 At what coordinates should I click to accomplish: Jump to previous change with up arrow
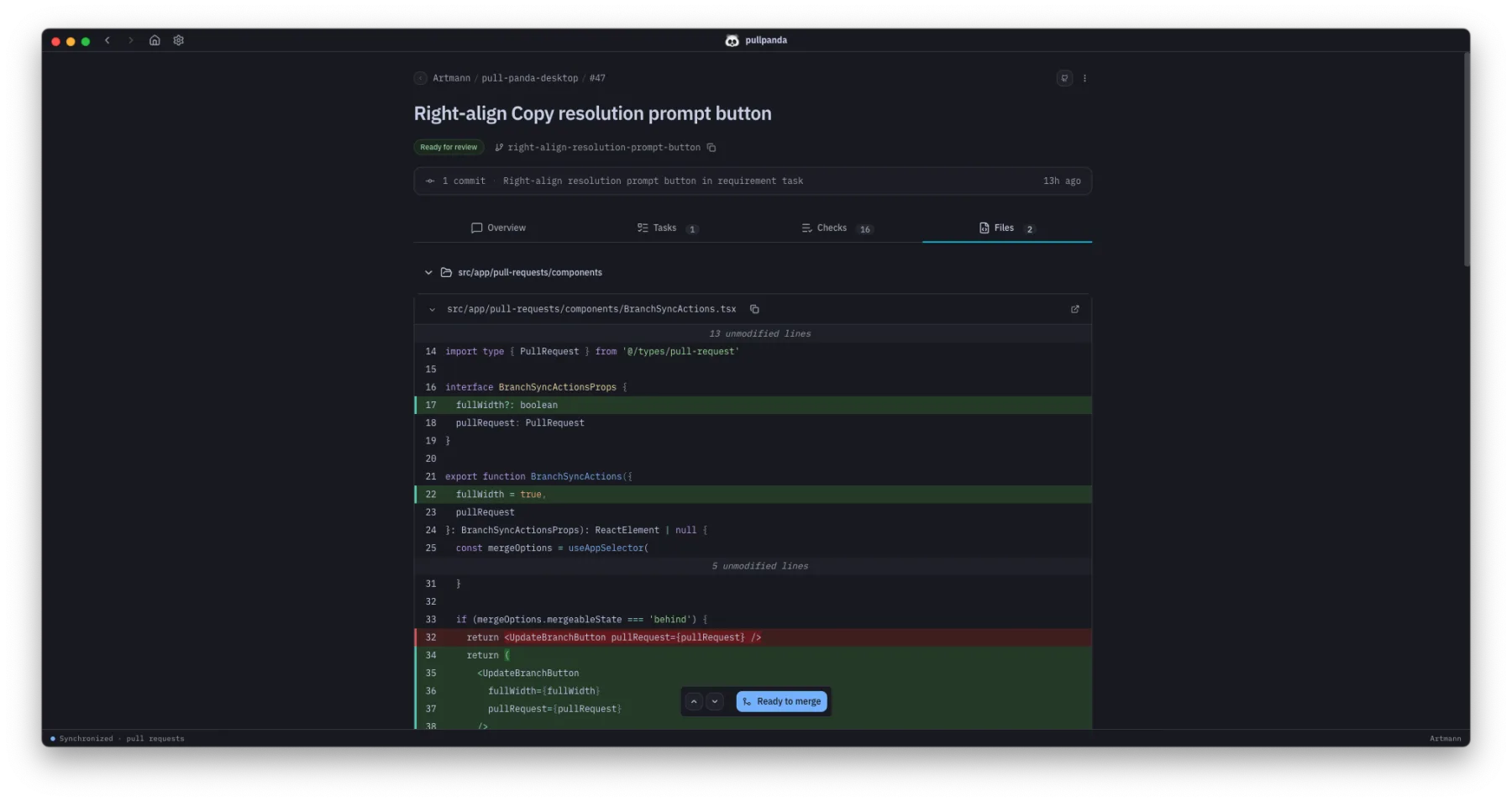pyautogui.click(x=694, y=701)
